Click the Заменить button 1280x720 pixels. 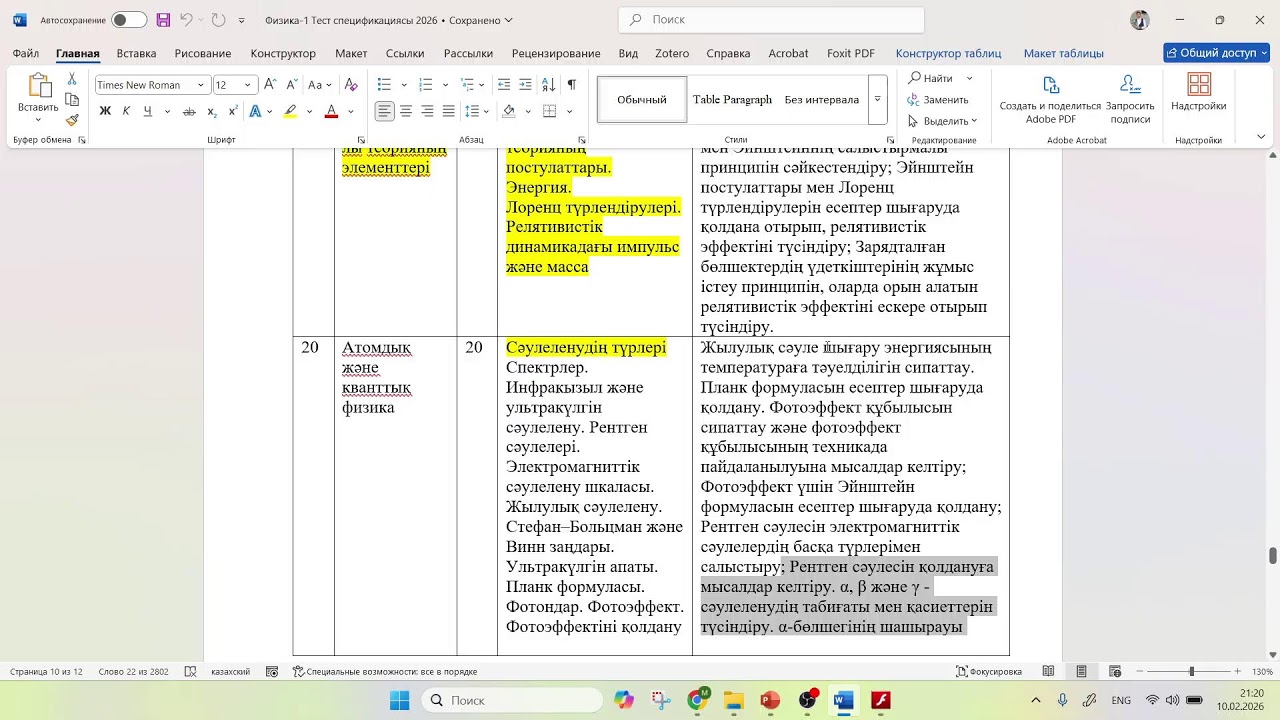pyautogui.click(x=938, y=100)
